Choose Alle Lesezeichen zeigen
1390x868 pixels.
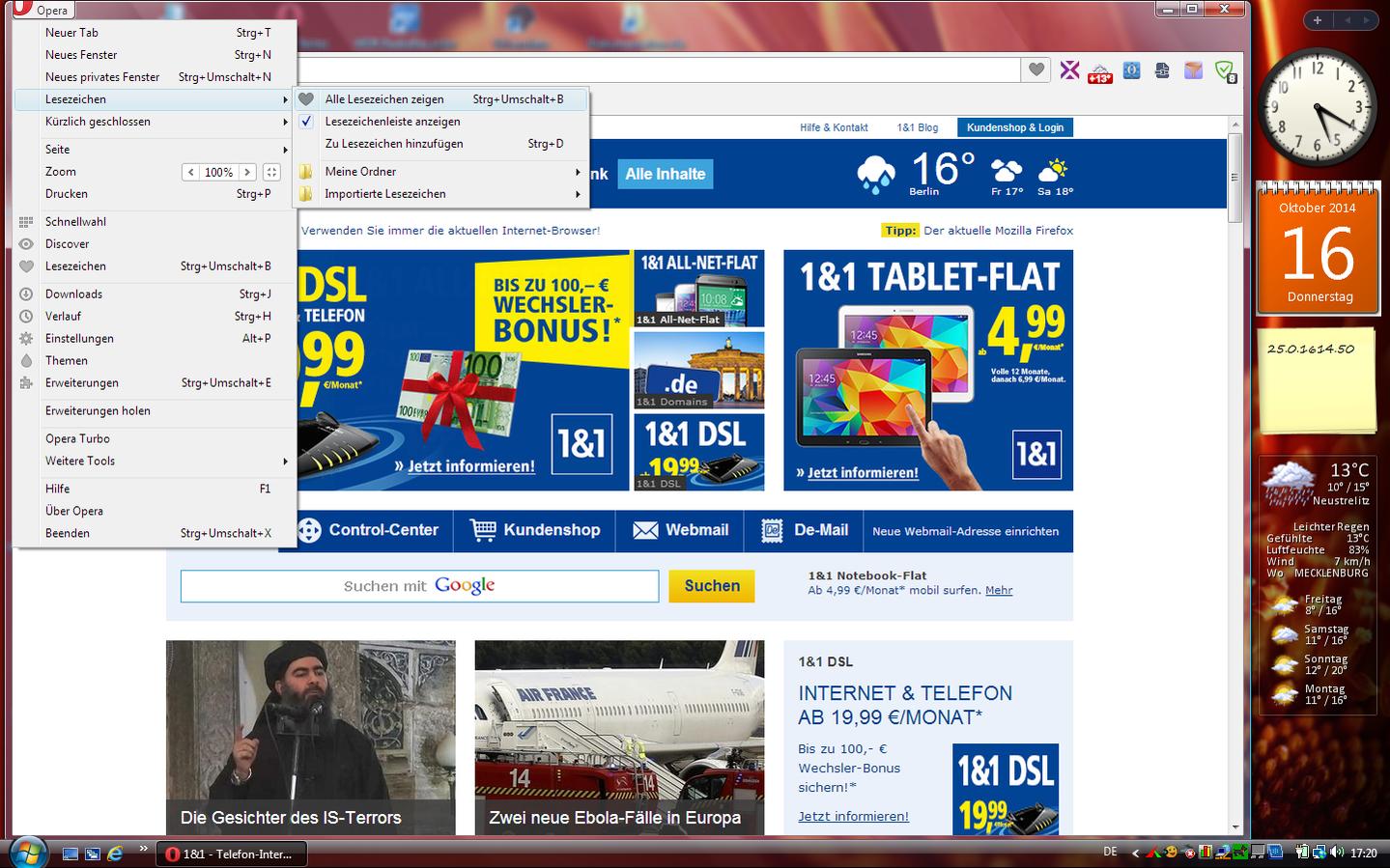[x=441, y=99]
